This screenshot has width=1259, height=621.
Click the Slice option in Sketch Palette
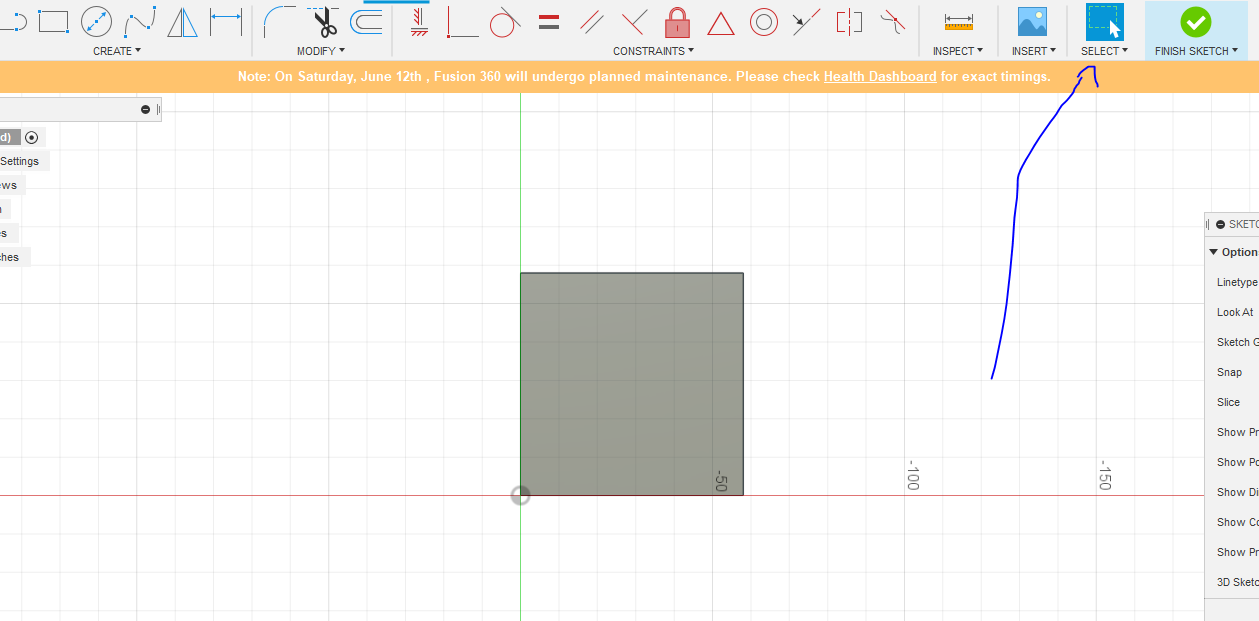click(x=1228, y=402)
